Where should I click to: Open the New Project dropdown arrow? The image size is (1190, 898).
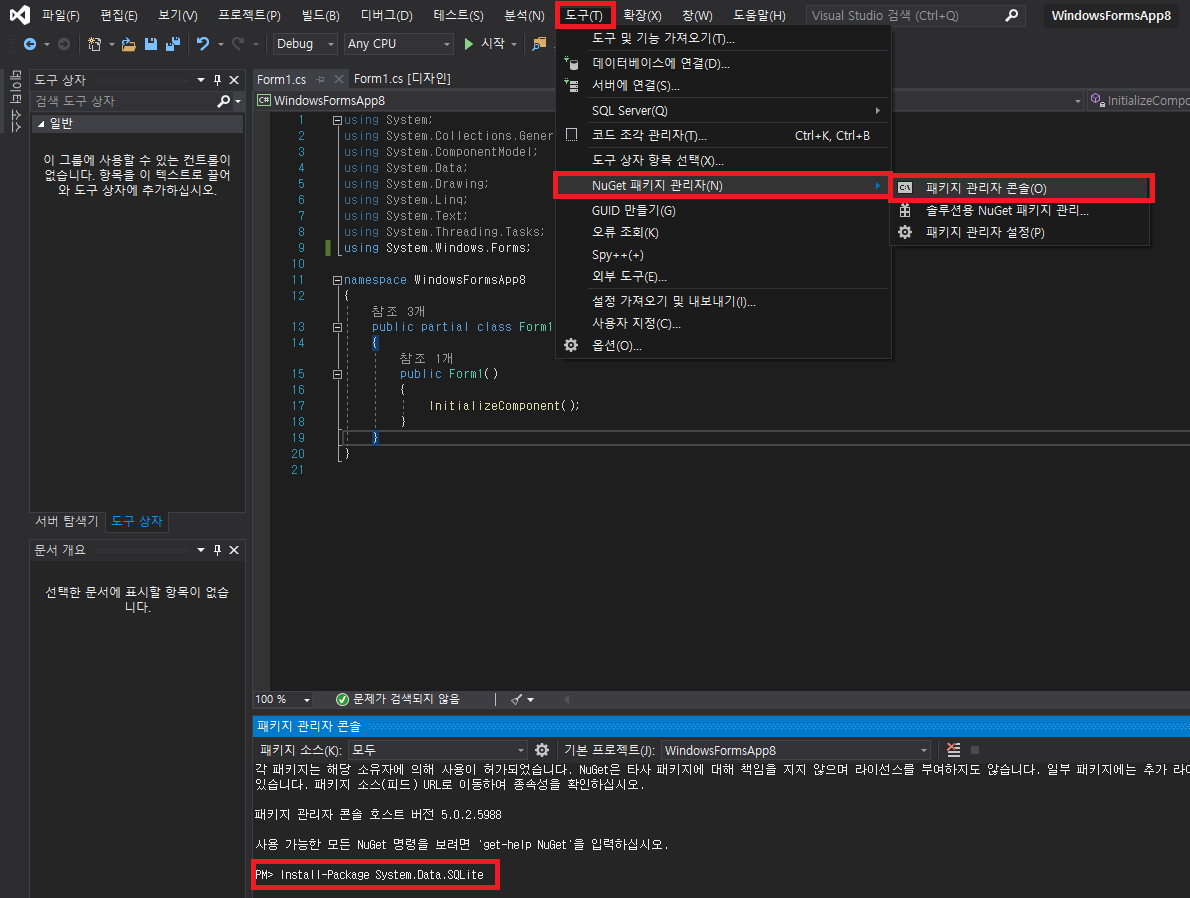click(112, 44)
